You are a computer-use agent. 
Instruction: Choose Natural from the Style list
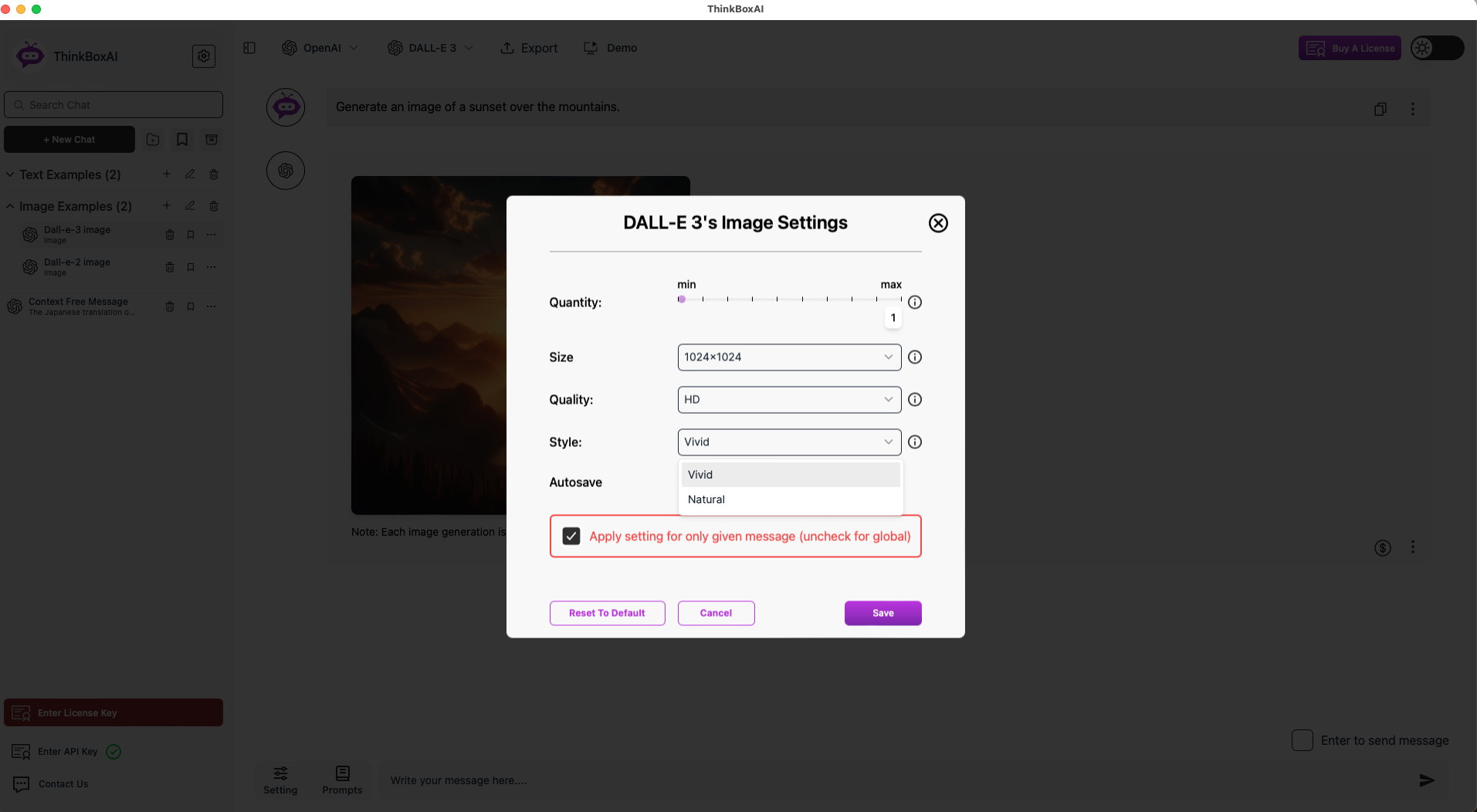pyautogui.click(x=791, y=499)
